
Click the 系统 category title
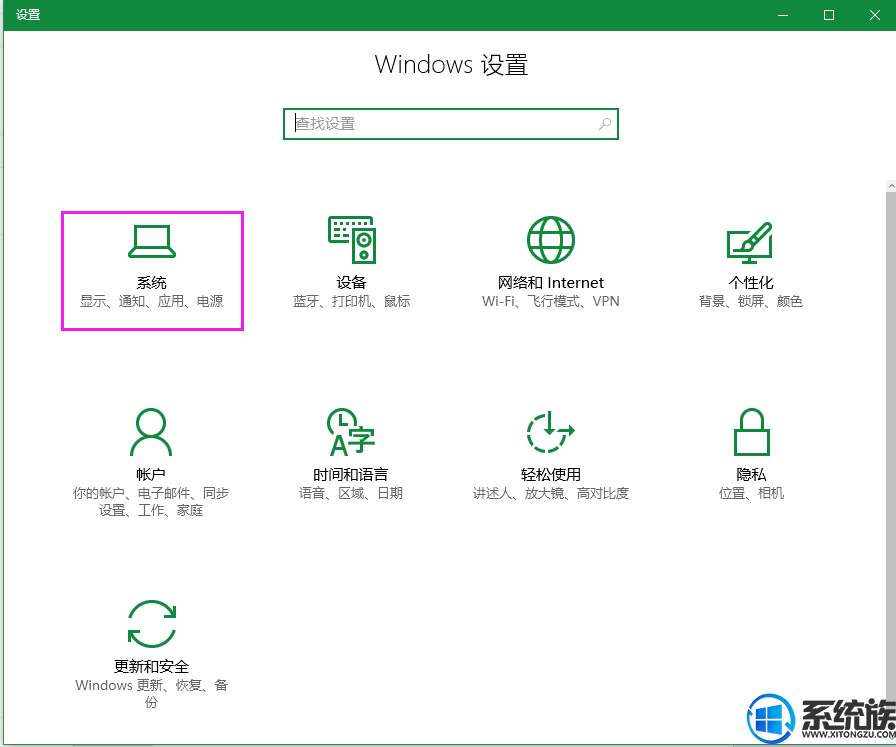(x=151, y=282)
